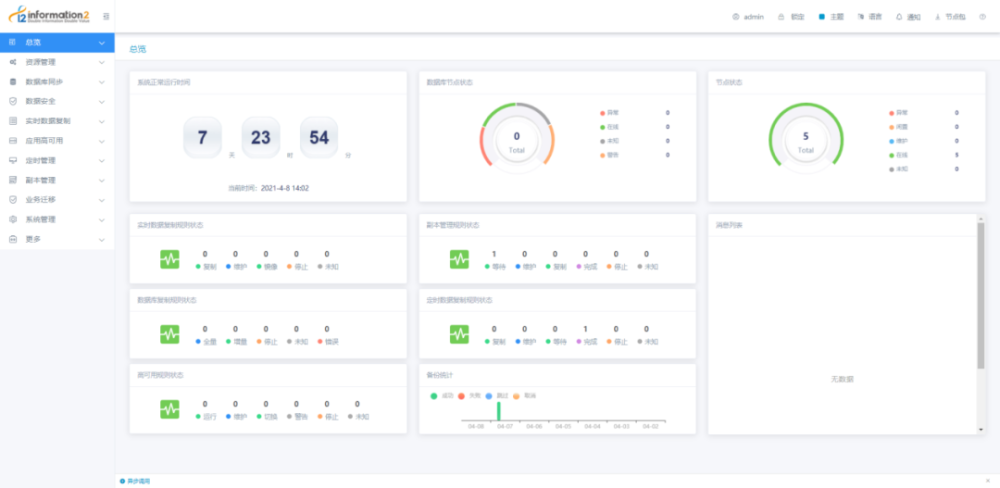Click the 消息列表 vertical scrollbar
The width and height of the screenshot is (1000, 488).
coord(981,295)
